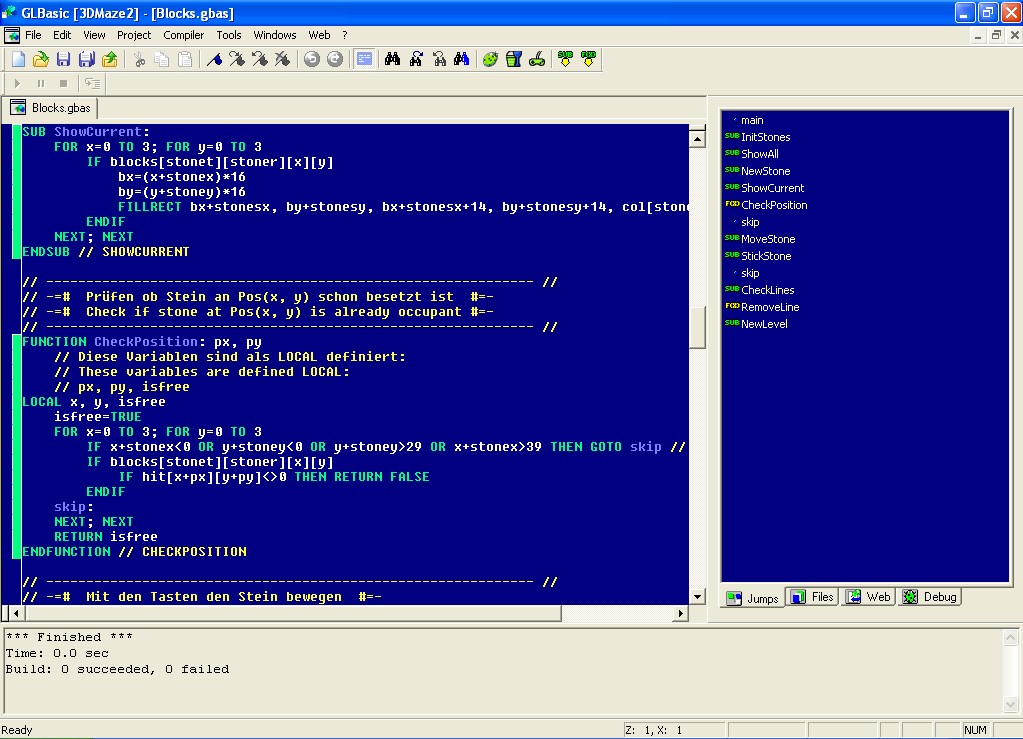This screenshot has width=1023, height=739.
Task: Click the horizontal scrollbar's left arrow
Action: click(x=16, y=613)
